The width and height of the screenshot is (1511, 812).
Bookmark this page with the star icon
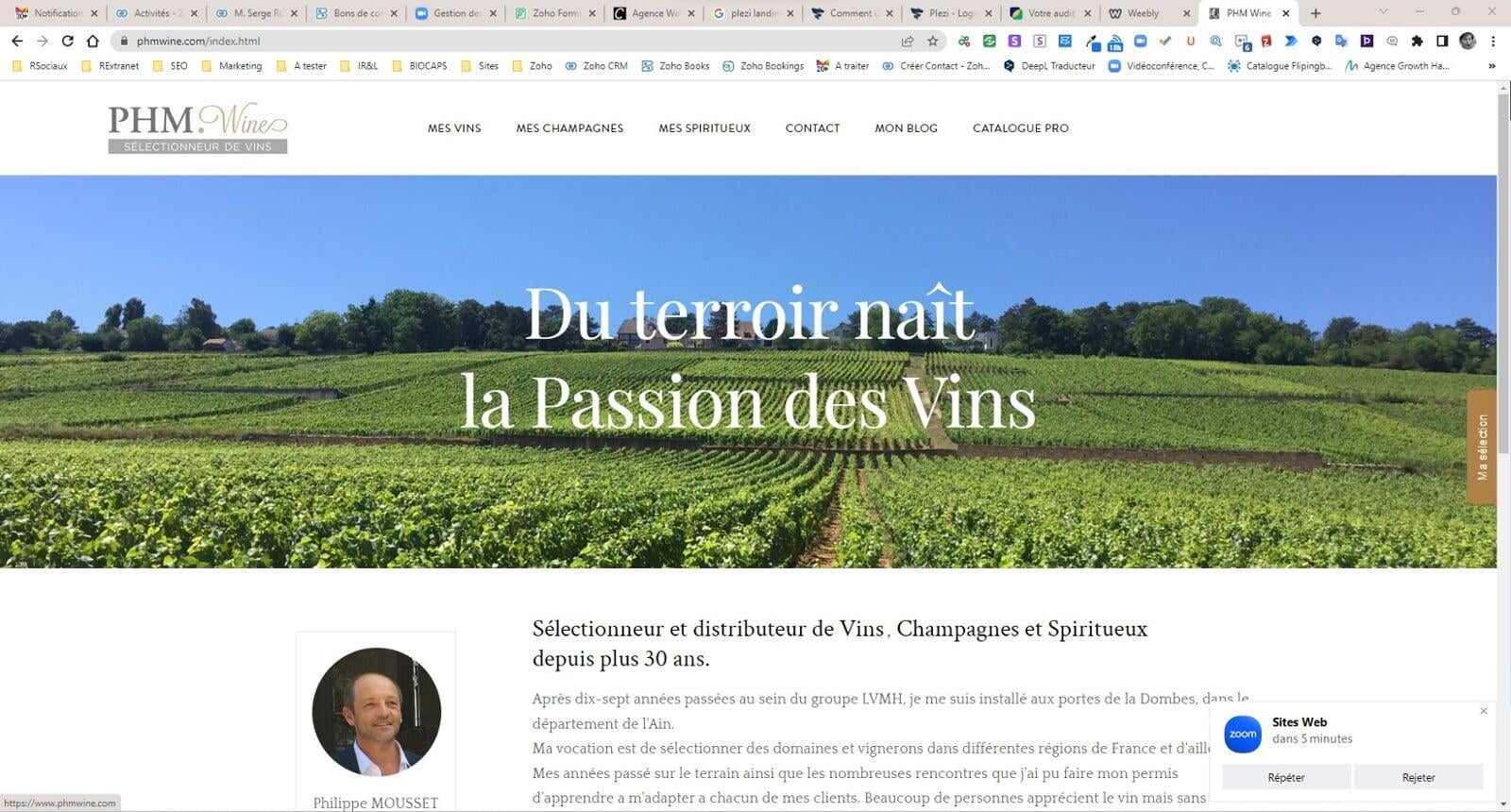pos(933,41)
